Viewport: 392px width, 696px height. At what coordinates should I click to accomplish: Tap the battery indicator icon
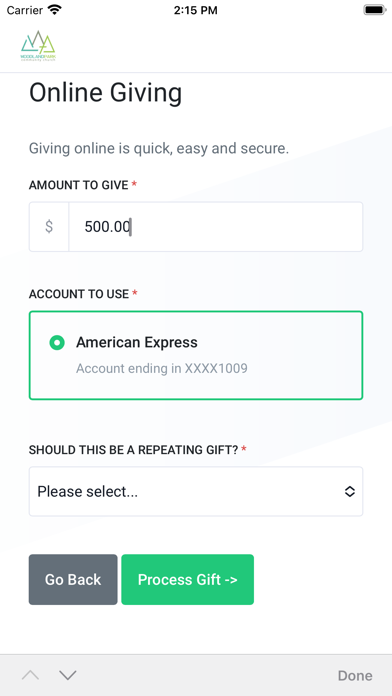coord(375,10)
